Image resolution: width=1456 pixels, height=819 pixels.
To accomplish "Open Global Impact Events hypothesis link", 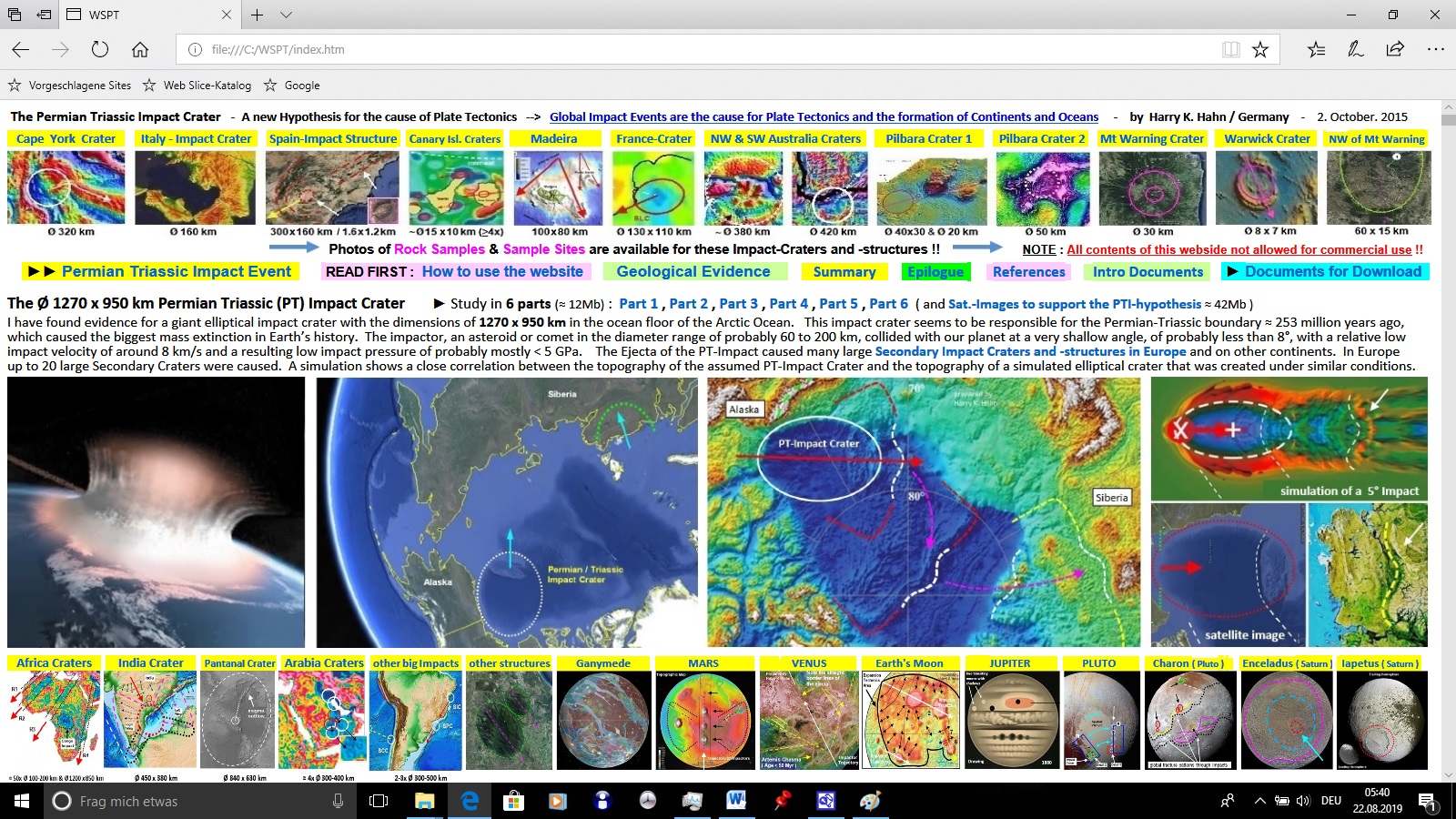I will click(x=824, y=116).
